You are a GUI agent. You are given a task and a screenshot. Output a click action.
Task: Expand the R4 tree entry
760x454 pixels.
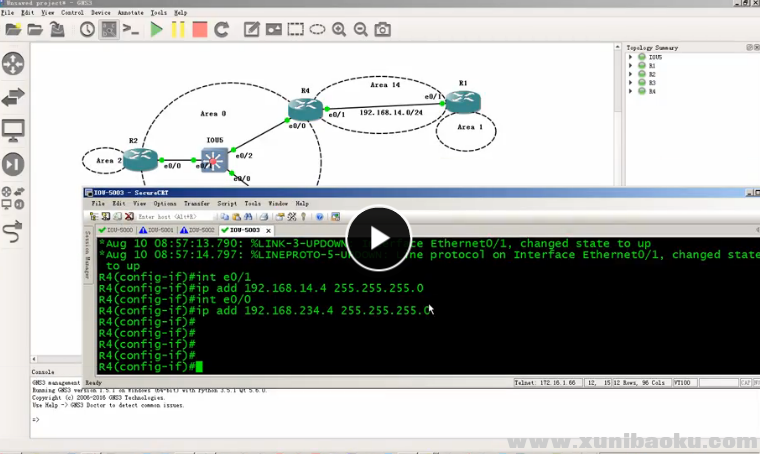pyautogui.click(x=631, y=91)
